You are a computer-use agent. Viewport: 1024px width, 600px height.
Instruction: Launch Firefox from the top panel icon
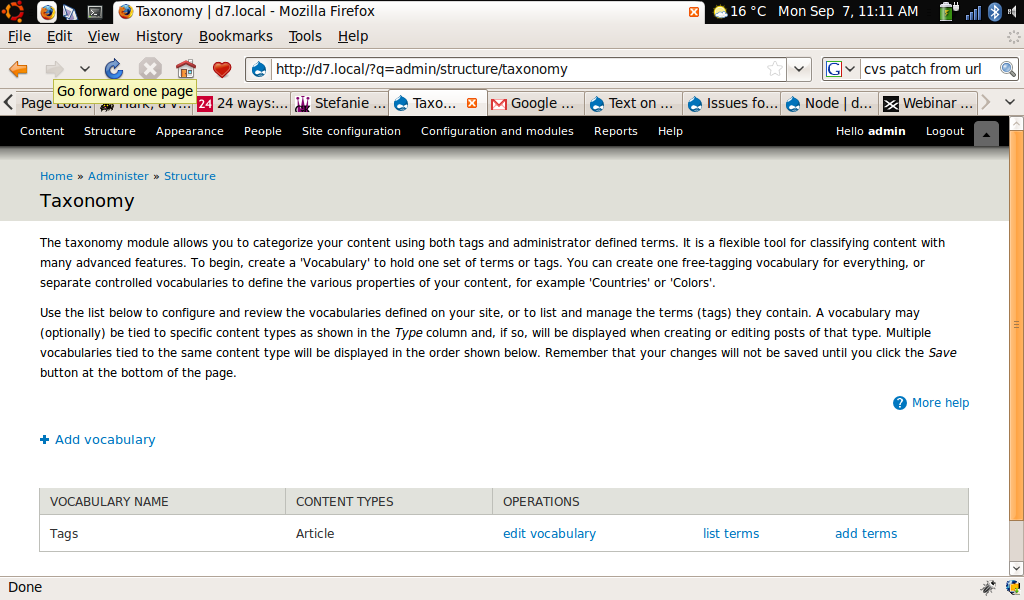[47, 12]
